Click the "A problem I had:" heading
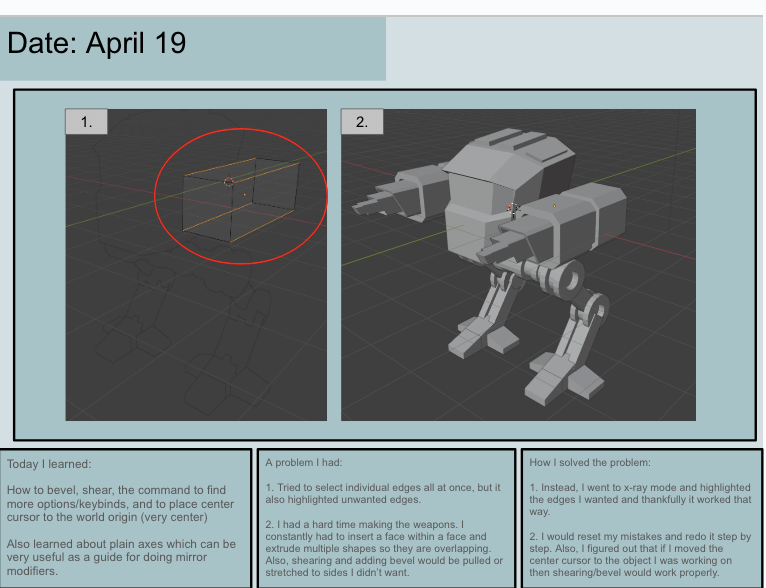Image resolution: width=766 pixels, height=588 pixels. tap(303, 462)
